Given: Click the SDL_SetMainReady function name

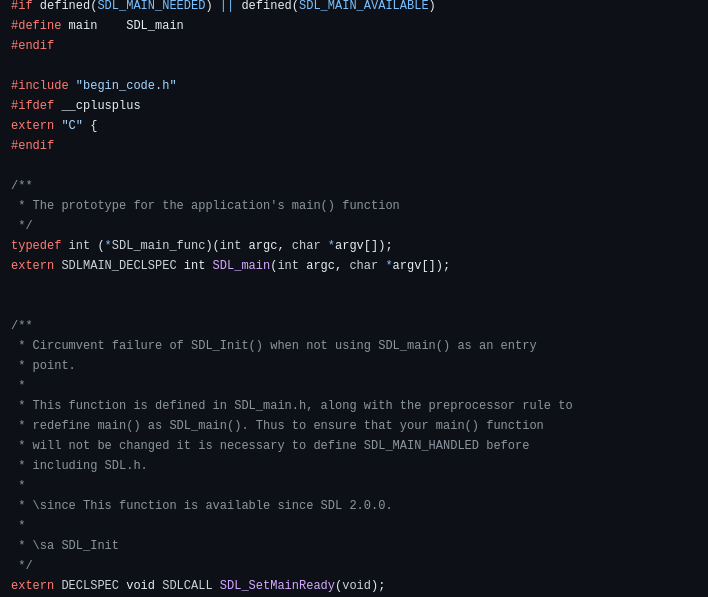Looking at the screenshot, I should click(277, 585).
